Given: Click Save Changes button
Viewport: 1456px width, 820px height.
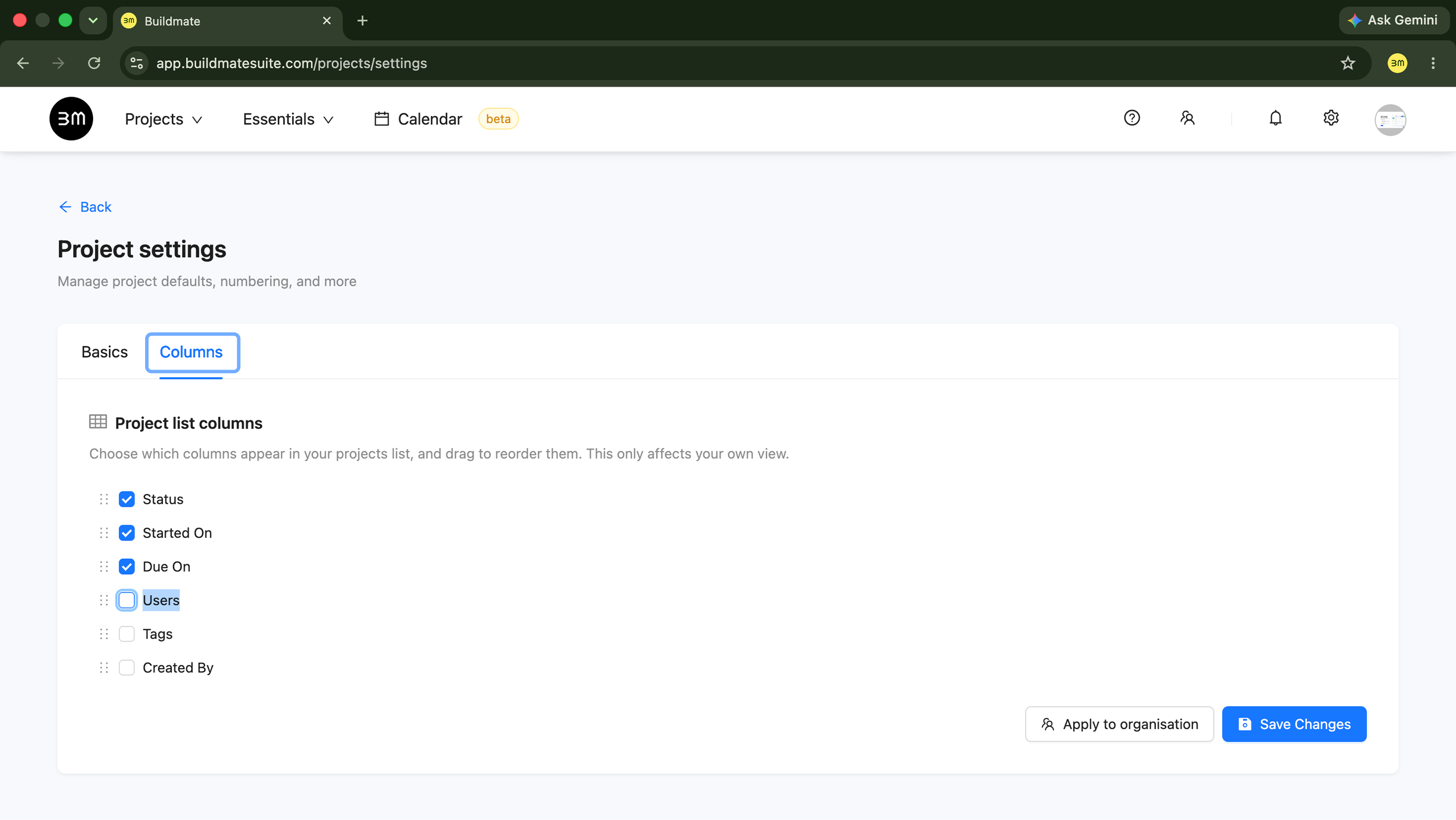Looking at the screenshot, I should tap(1294, 724).
